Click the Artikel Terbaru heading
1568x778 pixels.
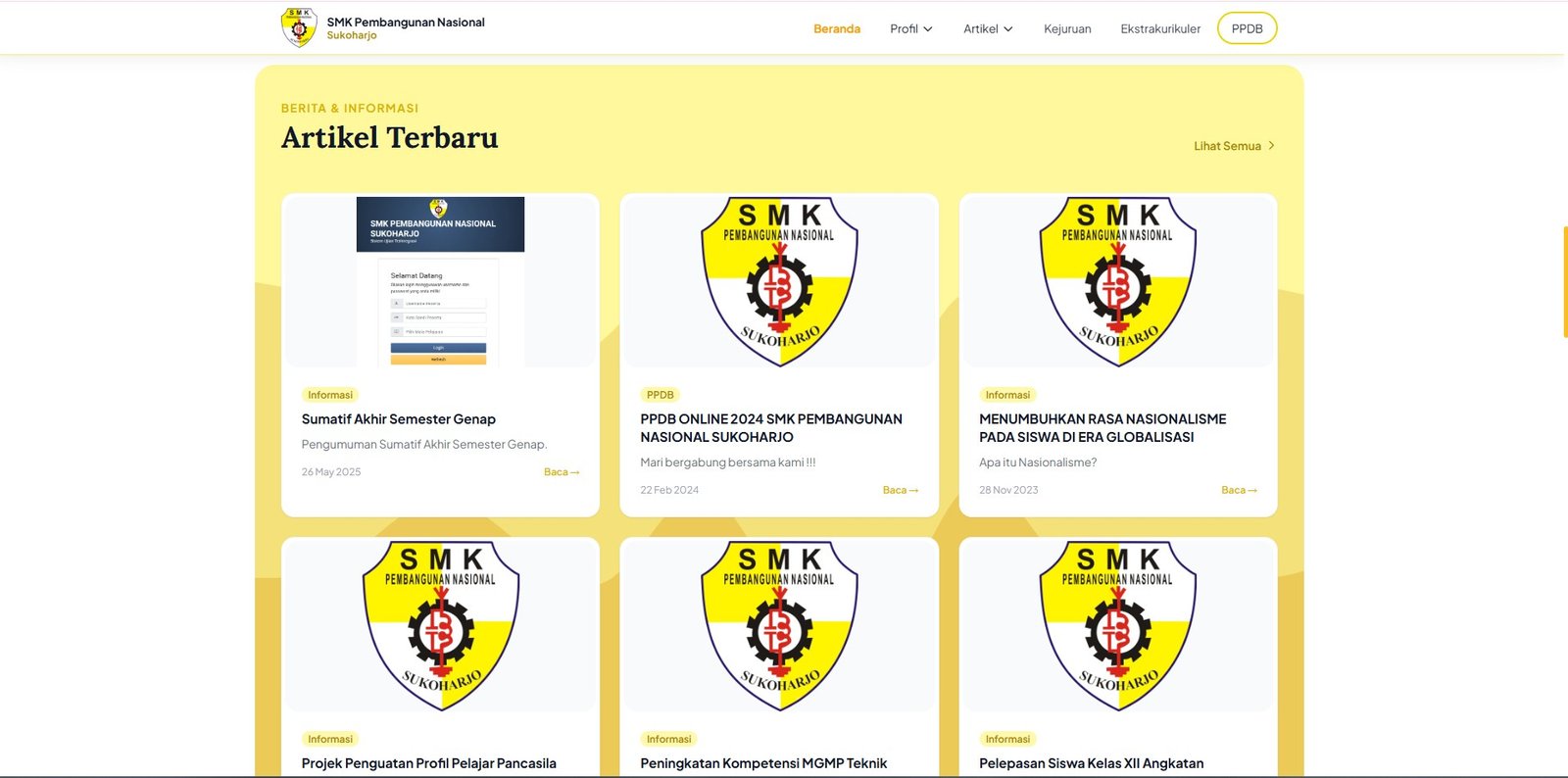click(390, 137)
